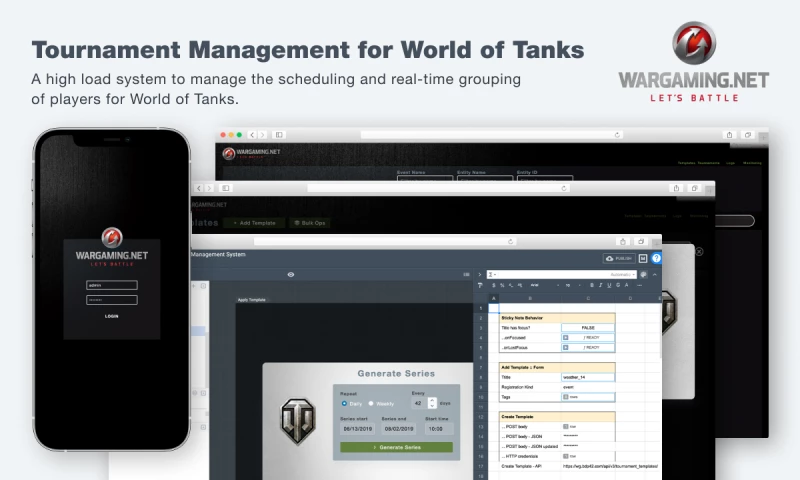Image resolution: width=800 pixels, height=480 pixels.
Task: Click the Sticky Note Behavior header cell
Action: tap(557, 318)
